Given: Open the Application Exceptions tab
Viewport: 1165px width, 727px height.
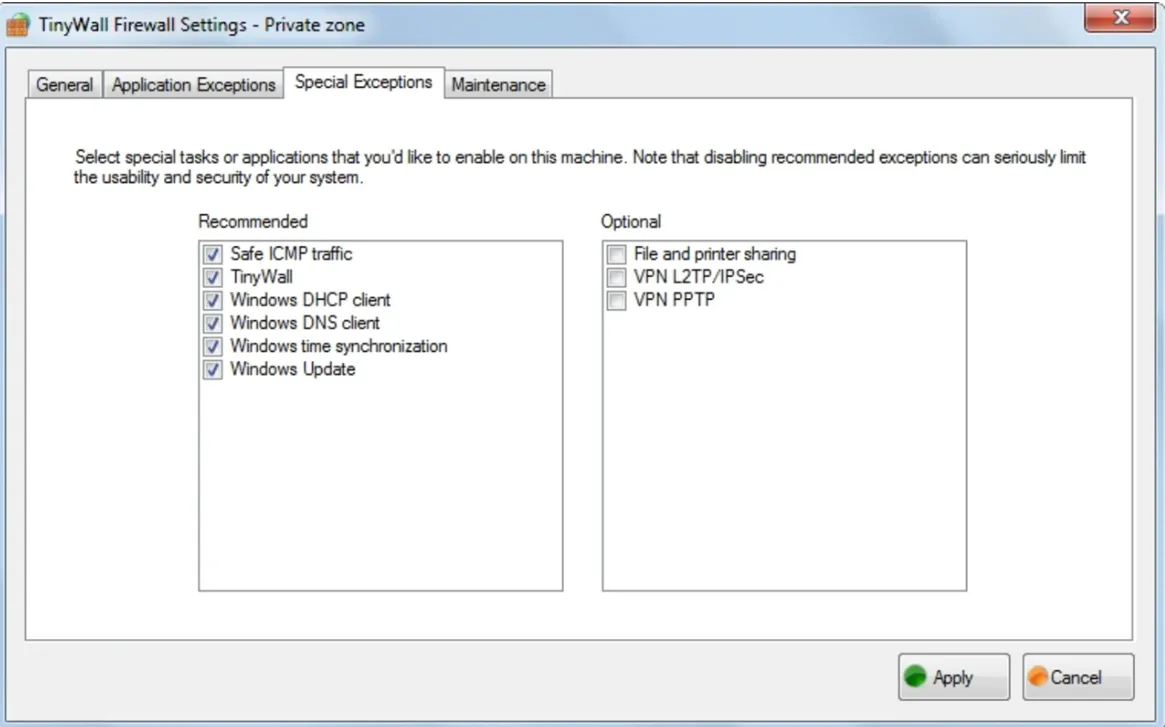Looking at the screenshot, I should [193, 85].
